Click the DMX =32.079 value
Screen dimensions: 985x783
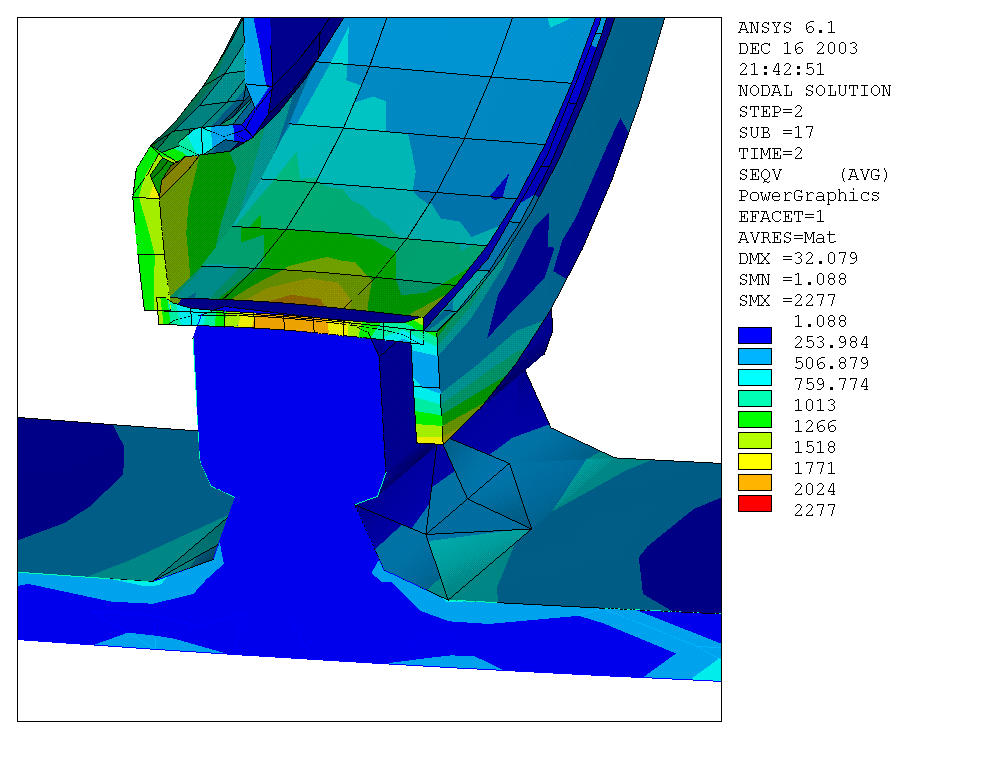pos(798,258)
